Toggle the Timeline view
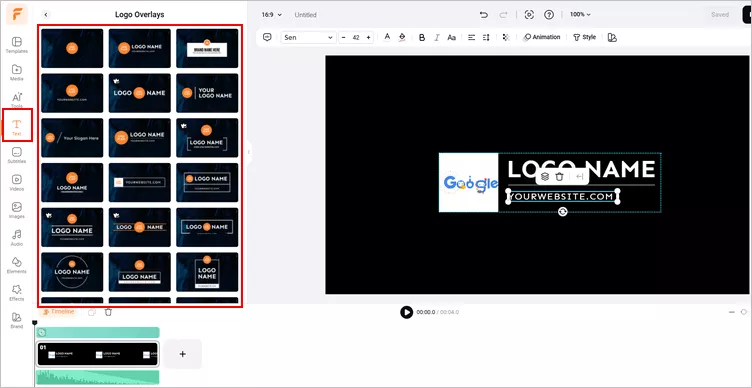The image size is (752, 388). [59, 312]
